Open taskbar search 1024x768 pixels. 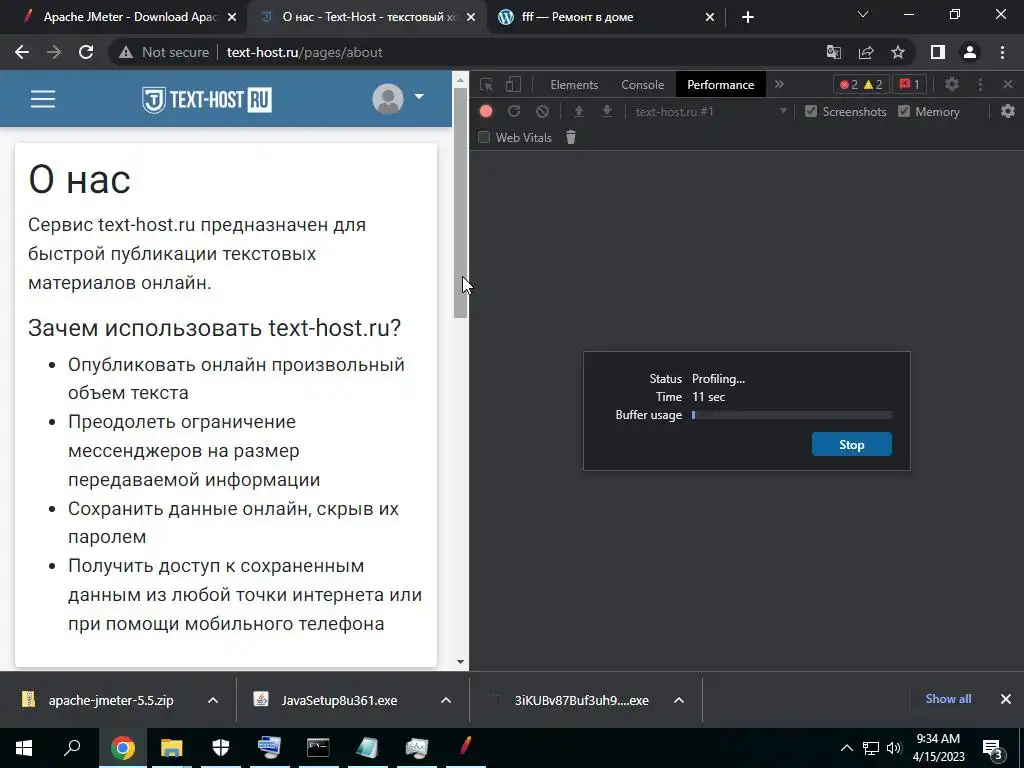[x=72, y=748]
